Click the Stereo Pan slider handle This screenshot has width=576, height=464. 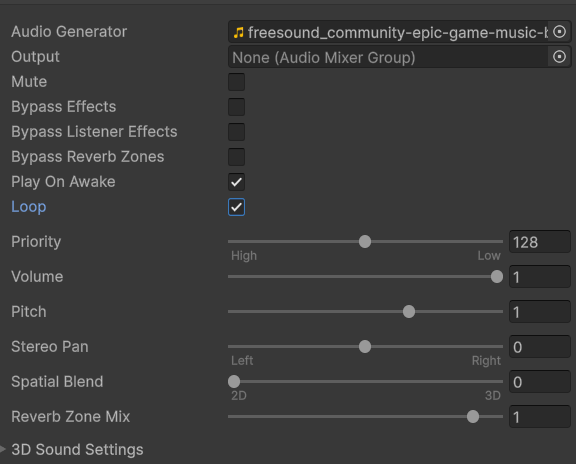pos(365,346)
